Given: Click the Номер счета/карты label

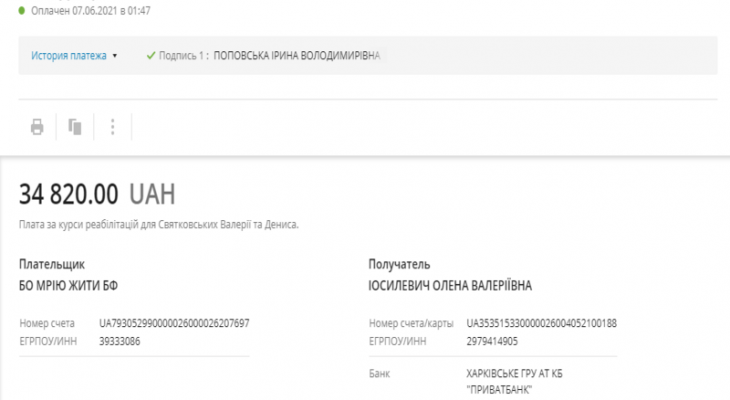Looking at the screenshot, I should 411,323.
